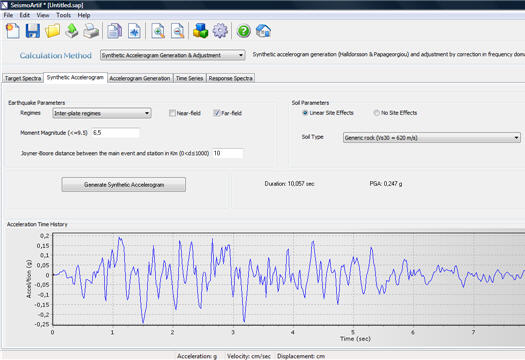The height and width of the screenshot is (360, 525).
Task: Click the colored cubes toolbar icon
Action: click(201, 31)
